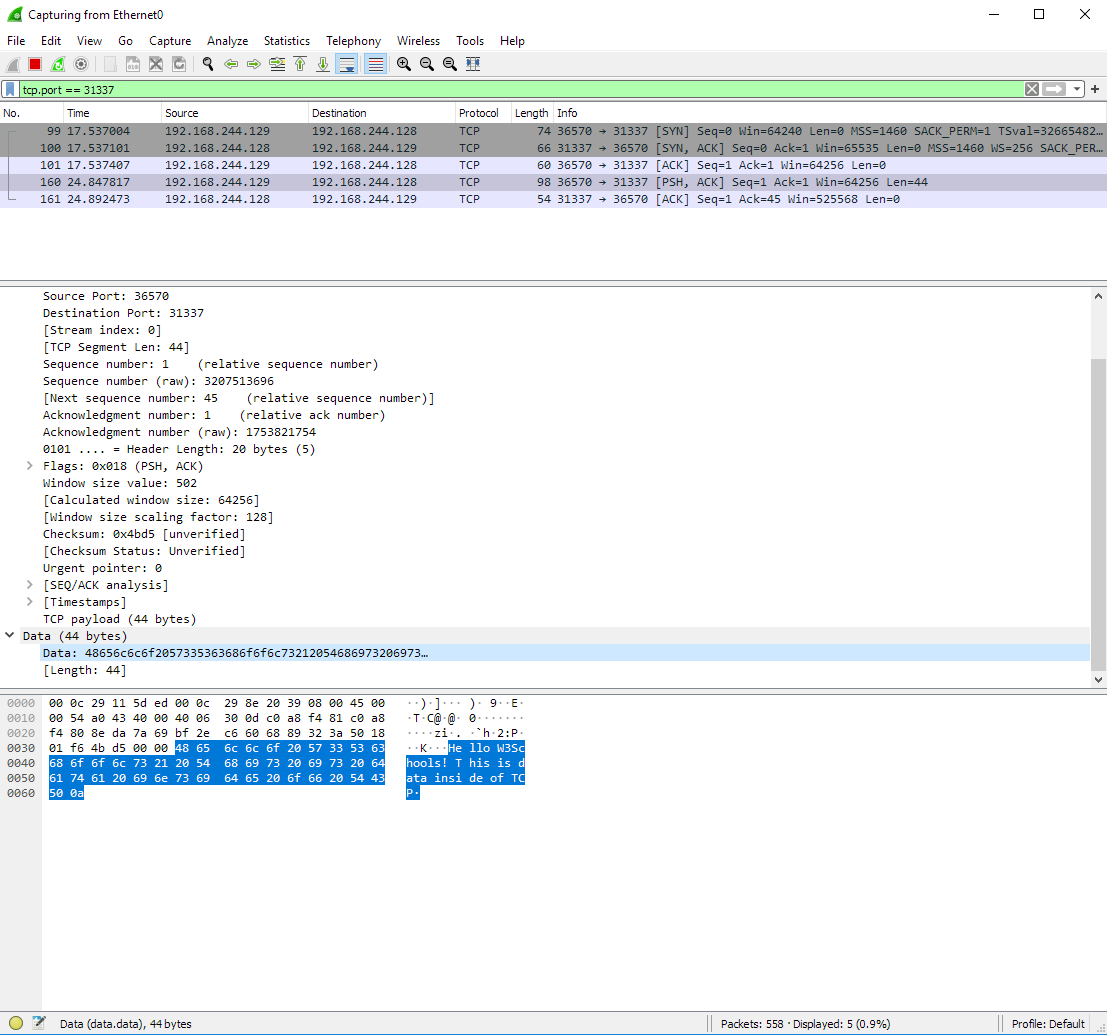Open the Telephony menu
The height and width of the screenshot is (1035, 1107).
tap(353, 41)
